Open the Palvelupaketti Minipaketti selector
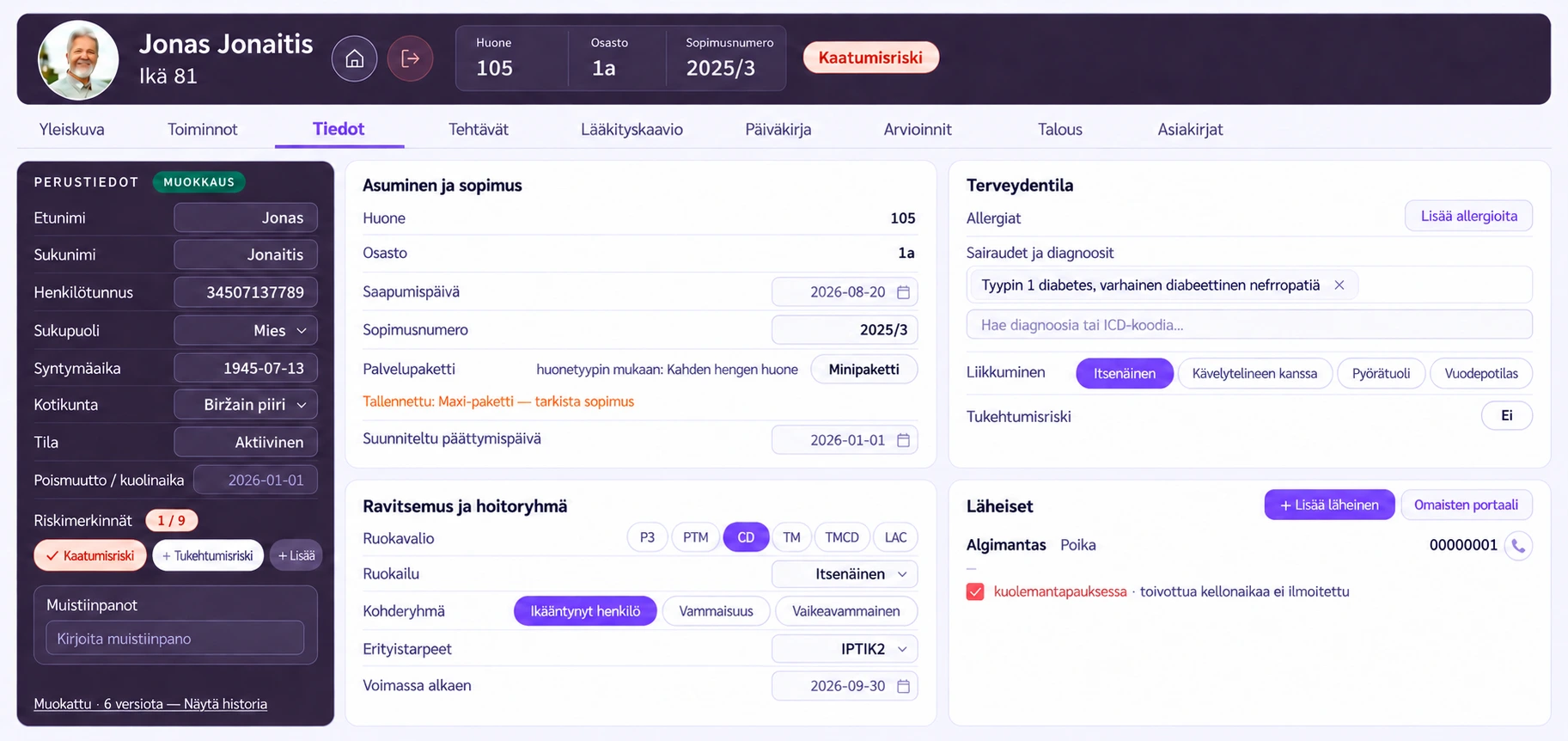Viewport: 1568px width, 741px height. 863,370
